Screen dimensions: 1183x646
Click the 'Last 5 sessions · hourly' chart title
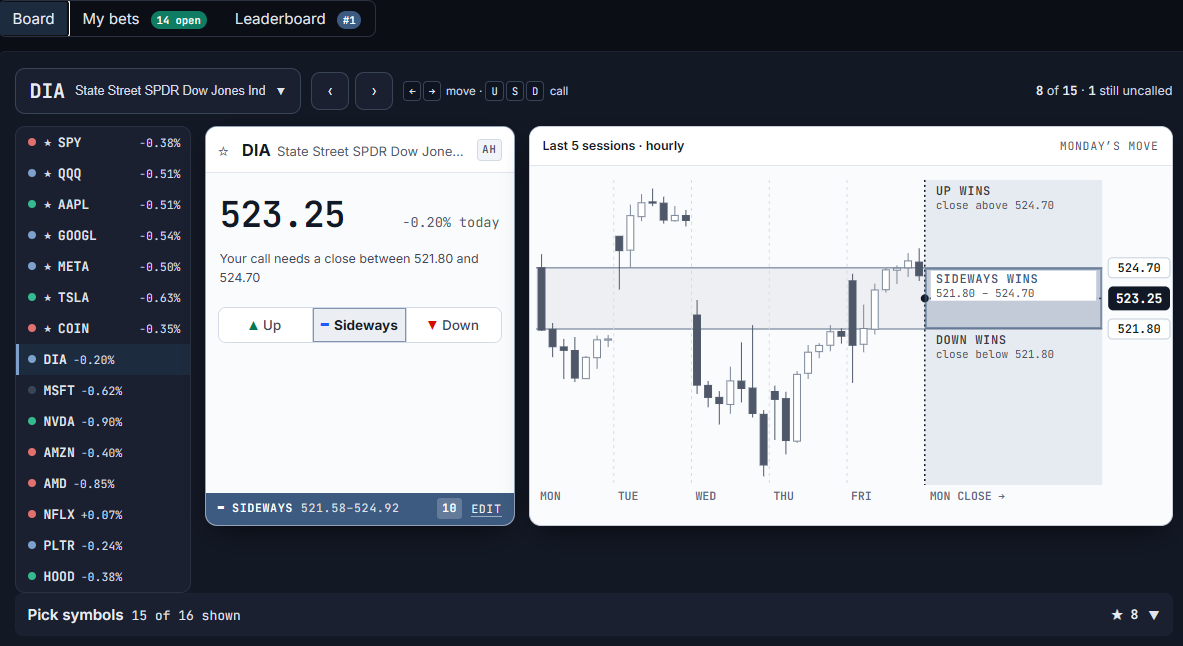(613, 146)
